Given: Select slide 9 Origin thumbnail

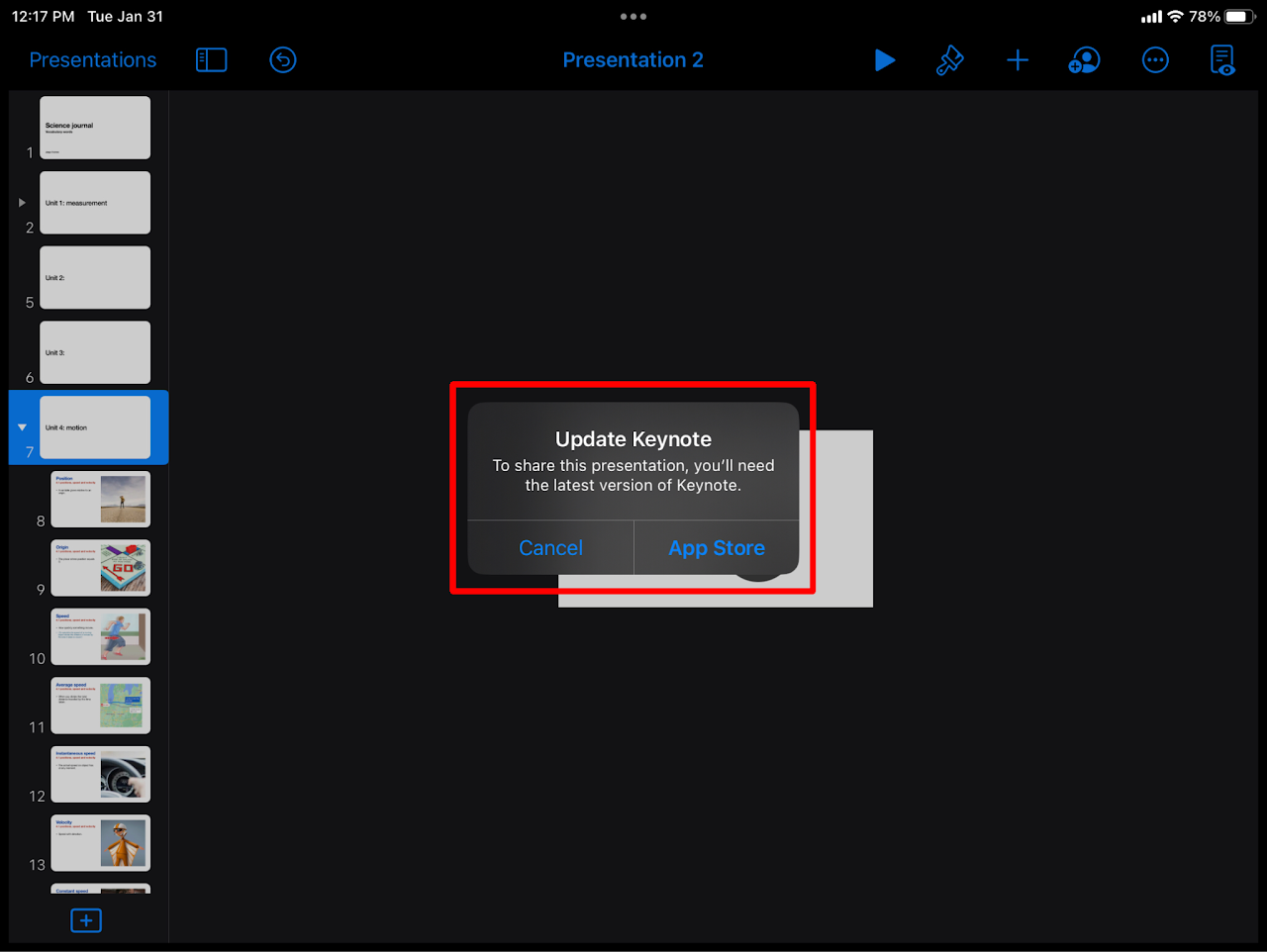Looking at the screenshot, I should [101, 568].
